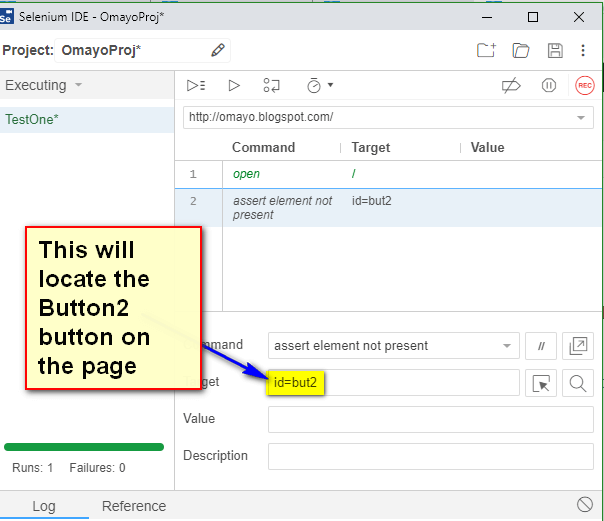The height and width of the screenshot is (521, 604).
Task: Select target in page with pointer icon
Action: click(x=541, y=383)
